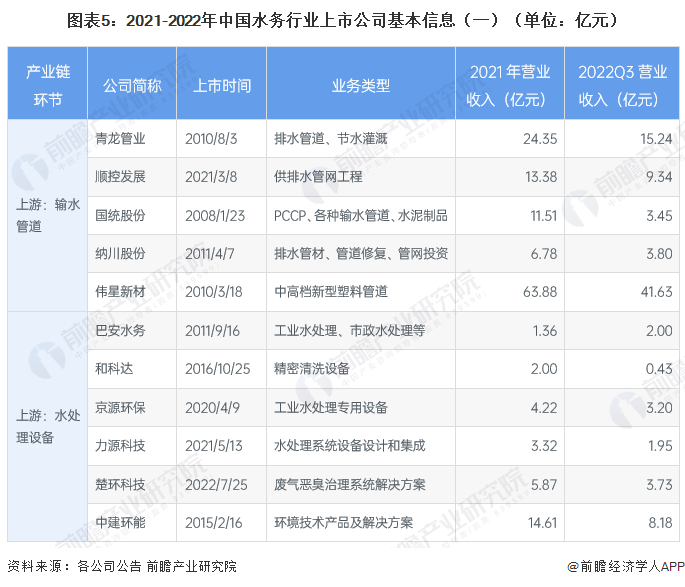The image size is (685, 587).
Task: Click the 上游：水处理设备 category cell
Action: [x=48, y=426]
